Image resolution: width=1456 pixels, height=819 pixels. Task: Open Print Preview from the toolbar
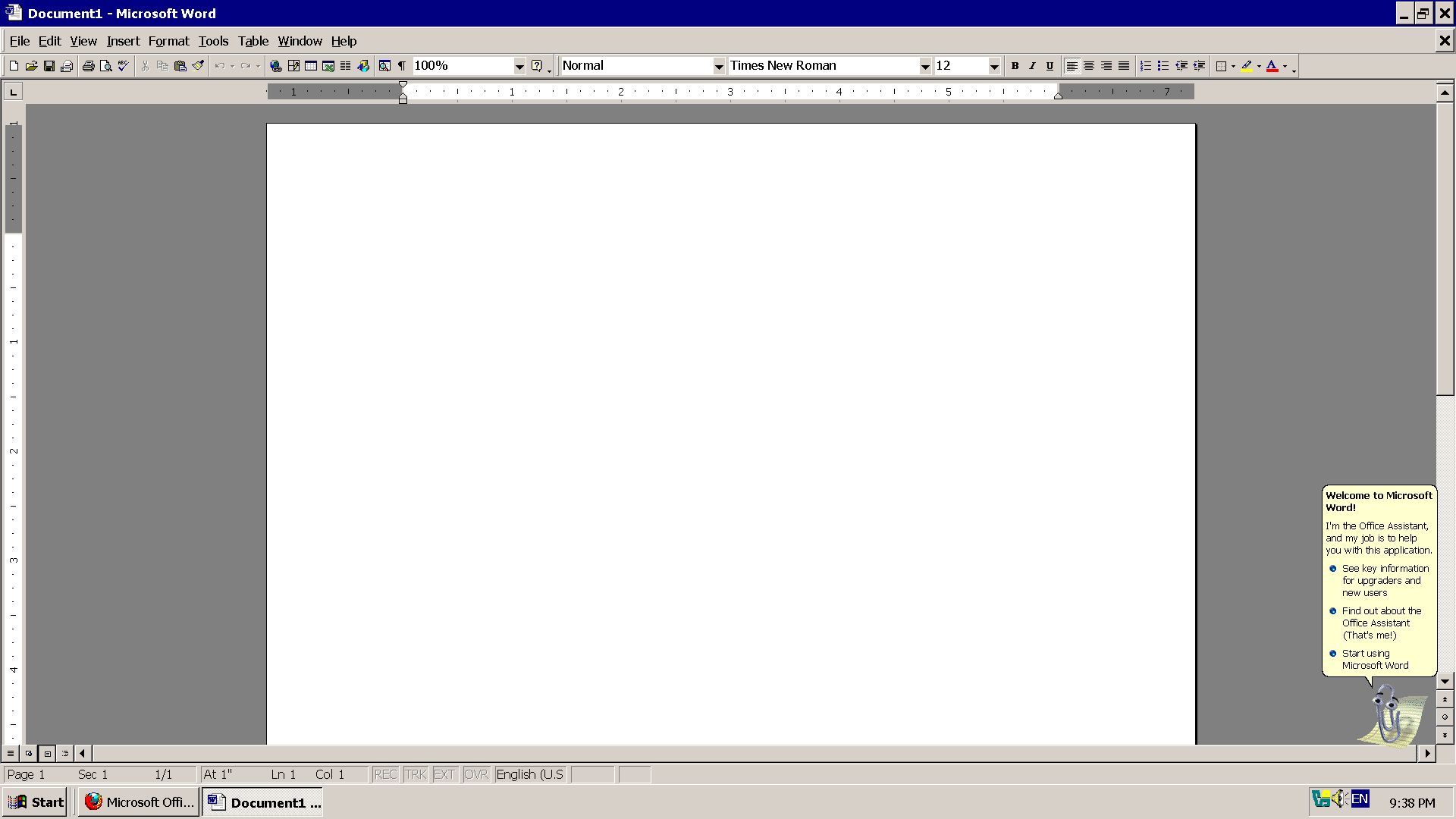tap(106, 66)
